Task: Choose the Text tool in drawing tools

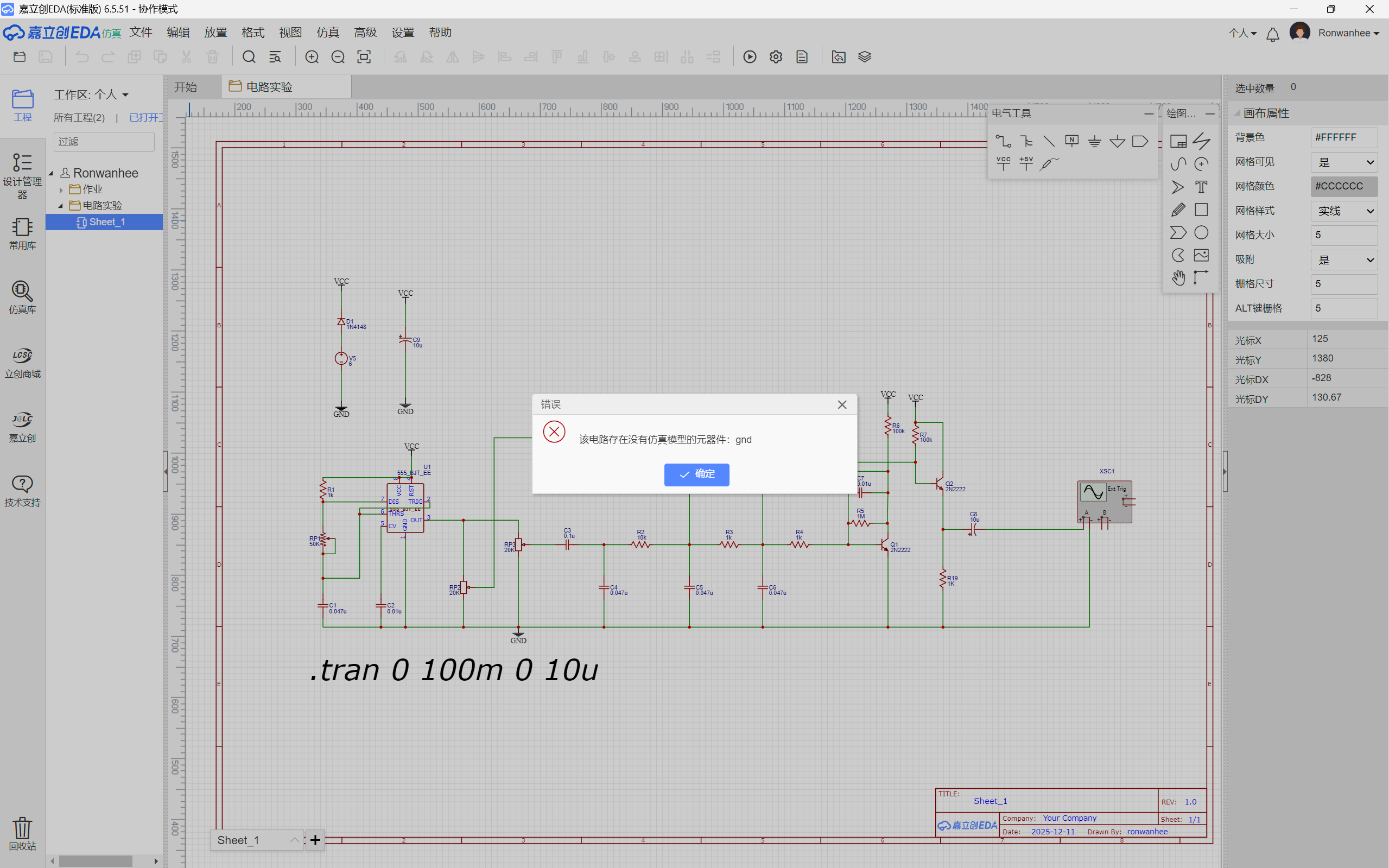Action: click(x=1201, y=187)
